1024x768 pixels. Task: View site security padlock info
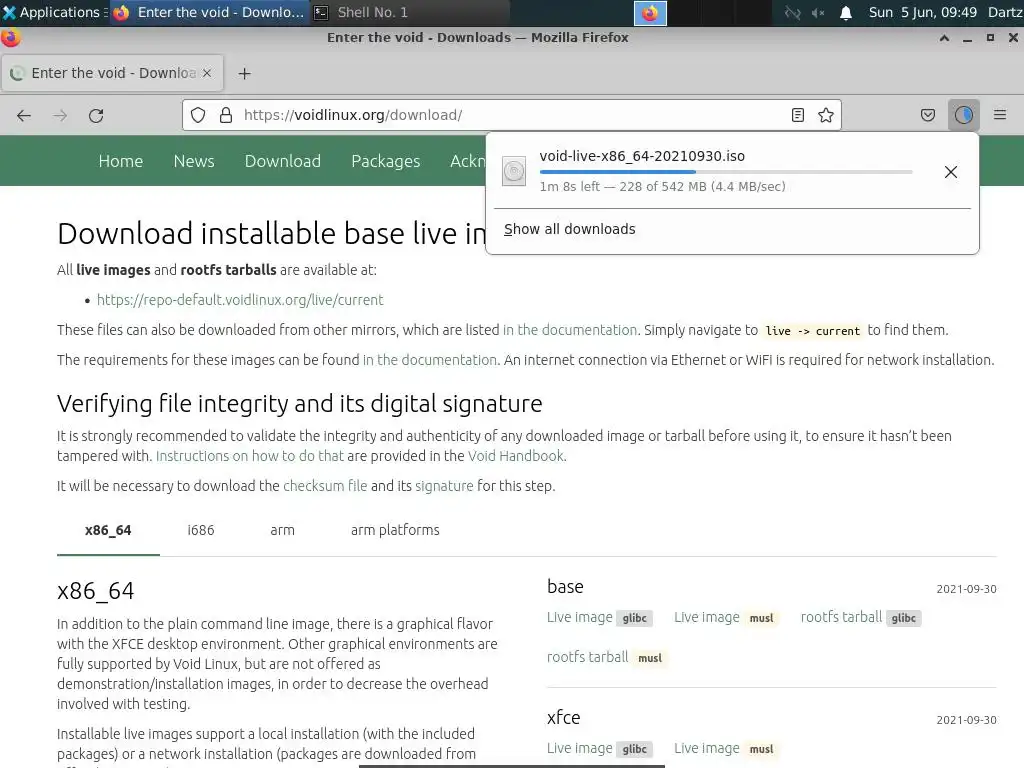coord(226,116)
